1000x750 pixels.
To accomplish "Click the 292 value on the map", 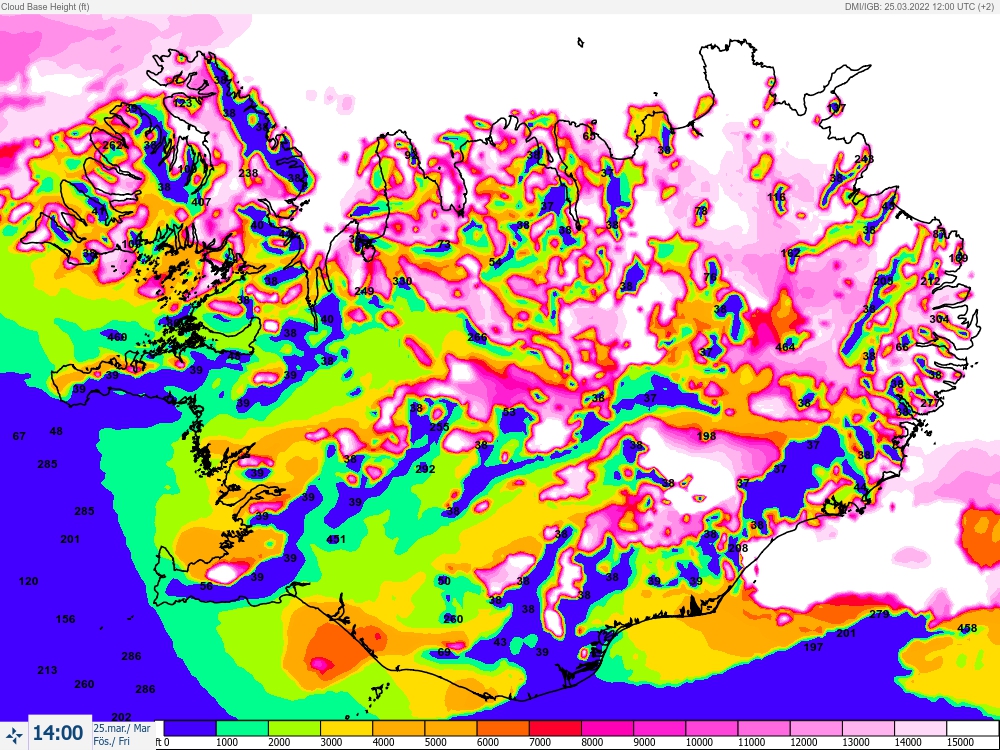I will coord(425,469).
